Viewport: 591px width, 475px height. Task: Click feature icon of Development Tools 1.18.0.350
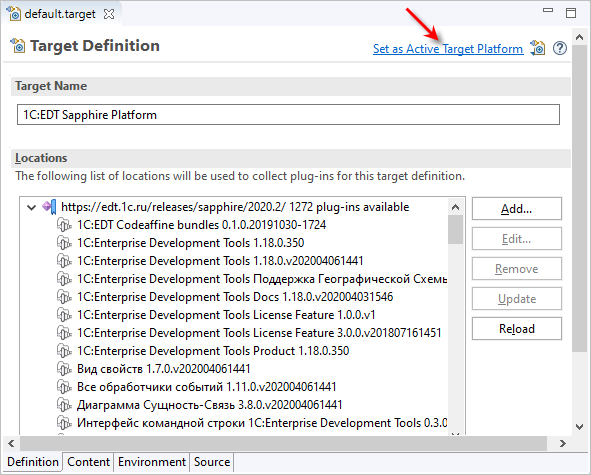[x=64, y=243]
